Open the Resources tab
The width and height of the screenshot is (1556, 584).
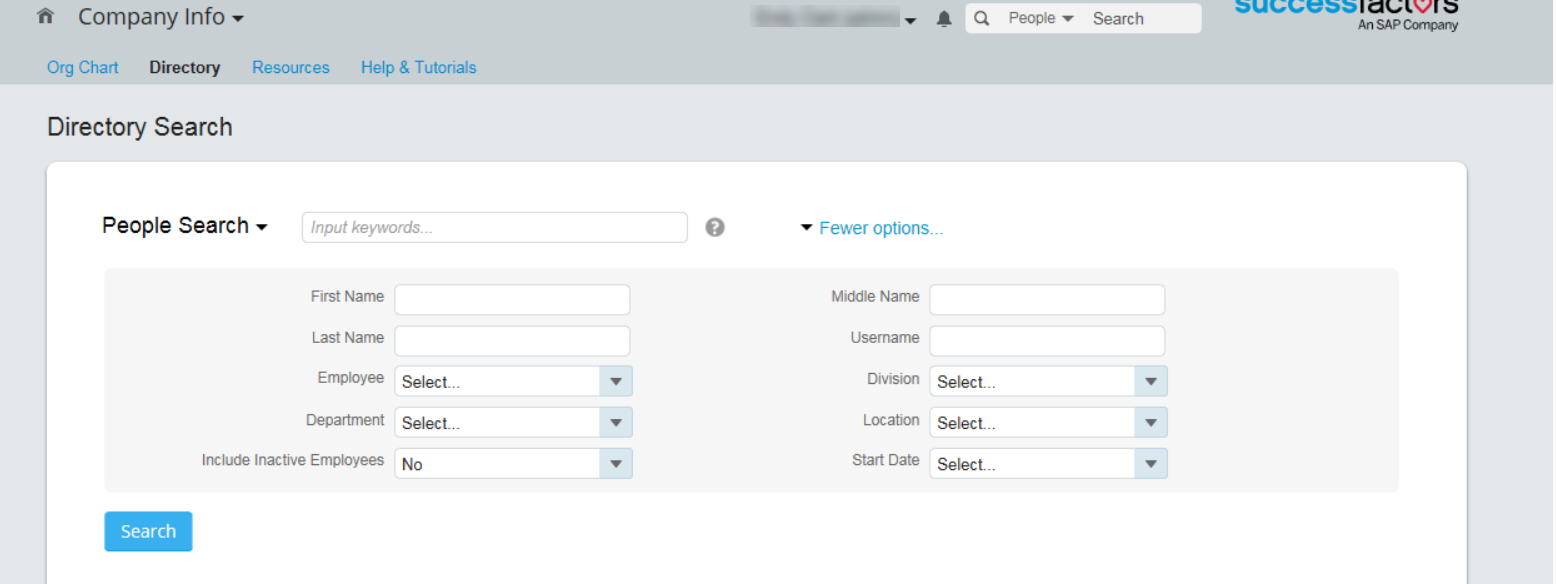[x=291, y=68]
